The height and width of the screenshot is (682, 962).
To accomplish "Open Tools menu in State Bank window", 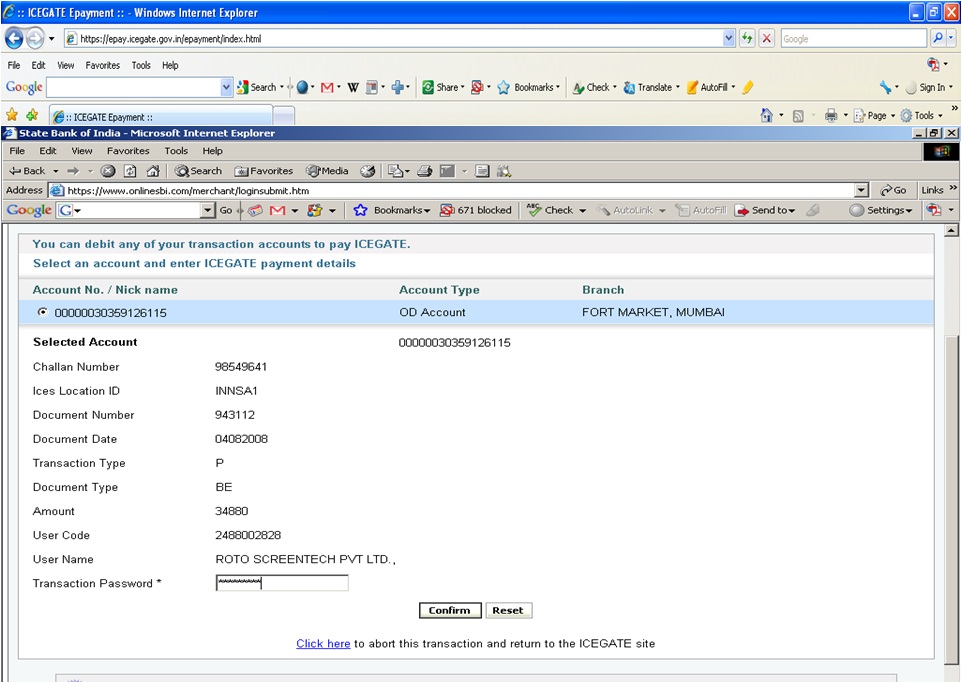I will [176, 151].
